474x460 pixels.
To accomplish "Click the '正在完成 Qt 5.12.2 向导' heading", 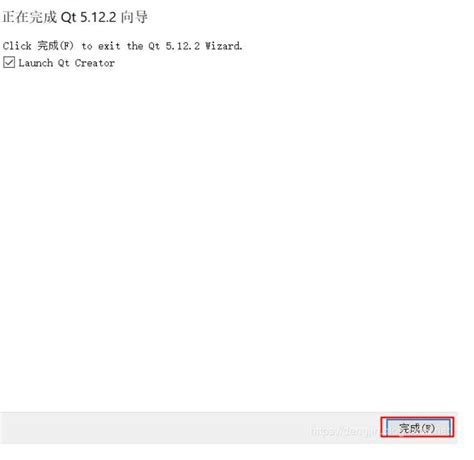I will coord(75,17).
